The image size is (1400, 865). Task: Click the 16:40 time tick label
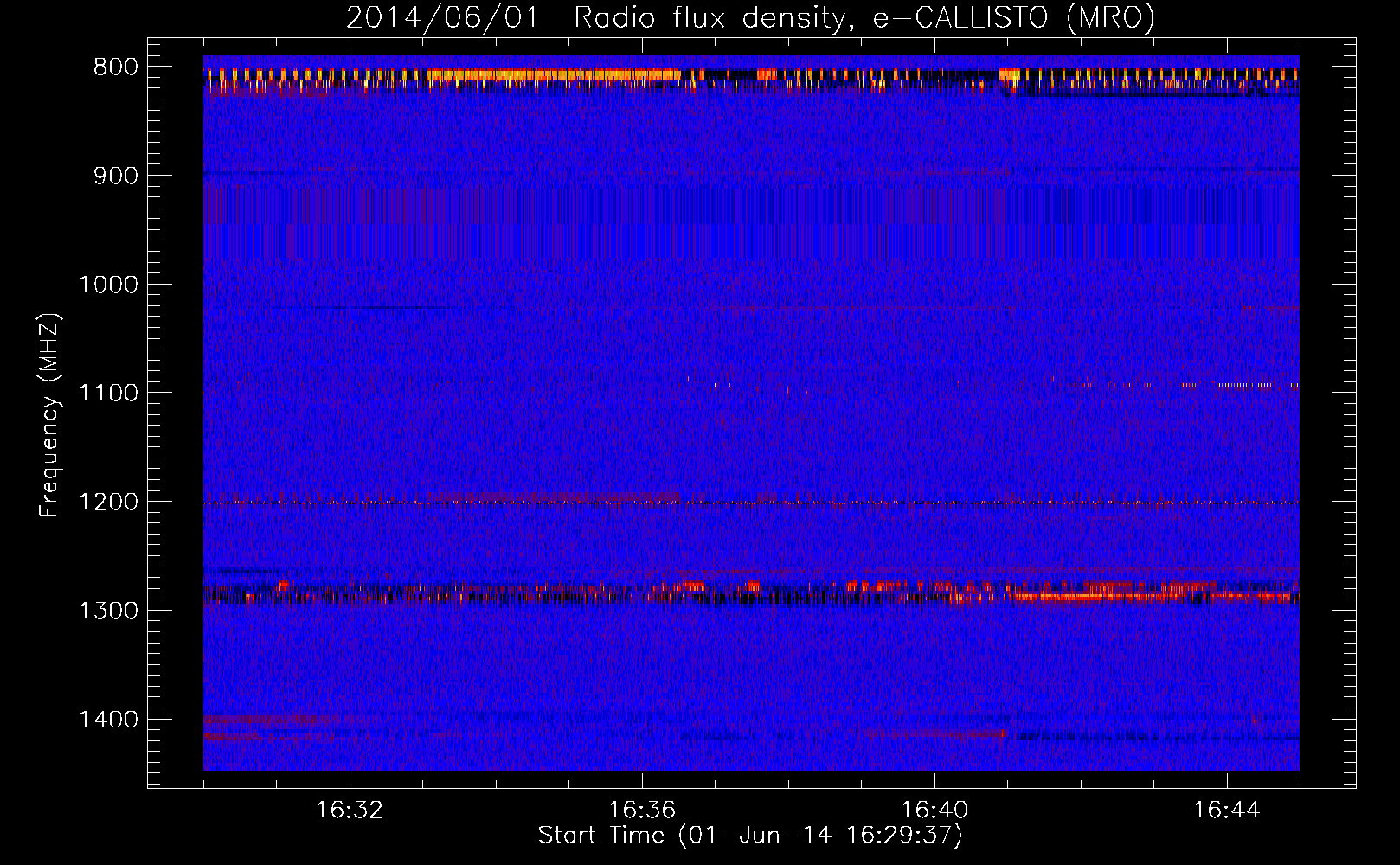[x=934, y=811]
